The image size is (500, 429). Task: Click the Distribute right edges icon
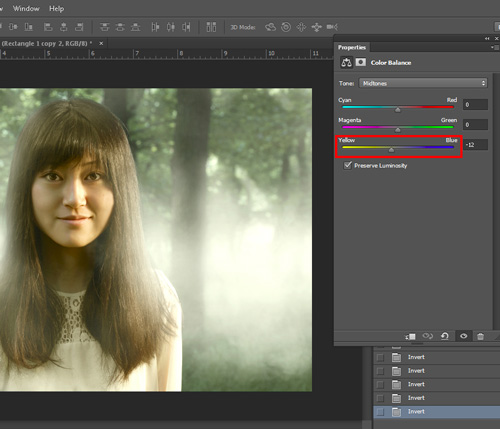click(x=186, y=27)
